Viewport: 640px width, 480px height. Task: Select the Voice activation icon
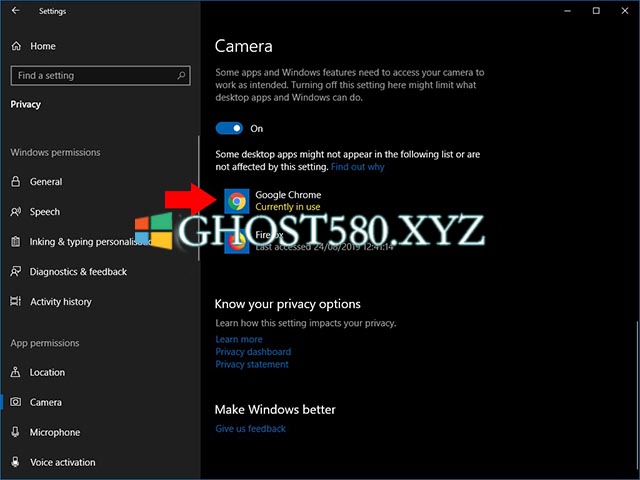click(16, 462)
